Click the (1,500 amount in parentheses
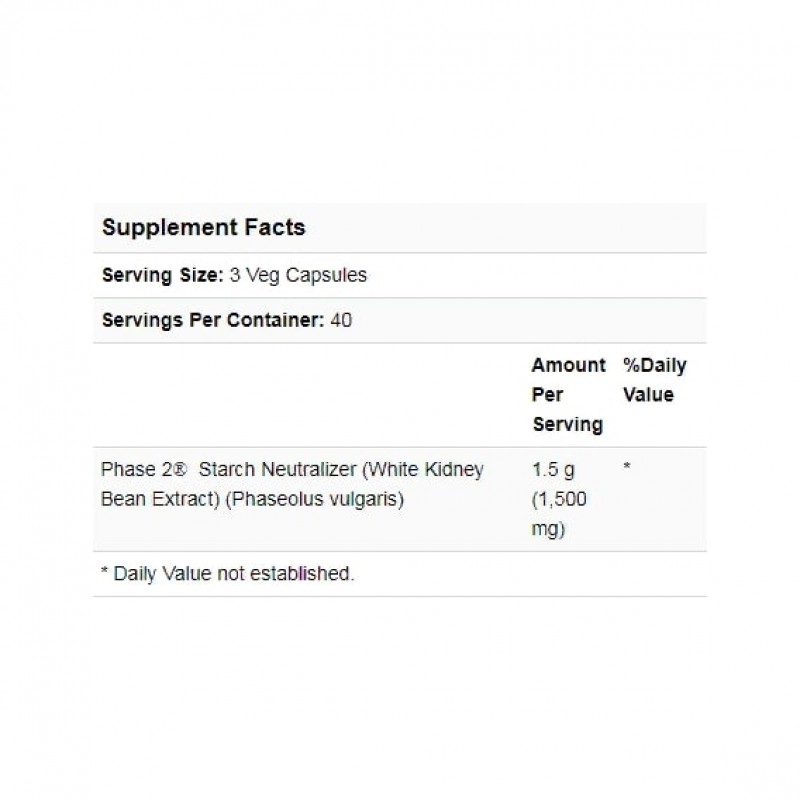Viewport: 800px width, 800px height. click(558, 498)
